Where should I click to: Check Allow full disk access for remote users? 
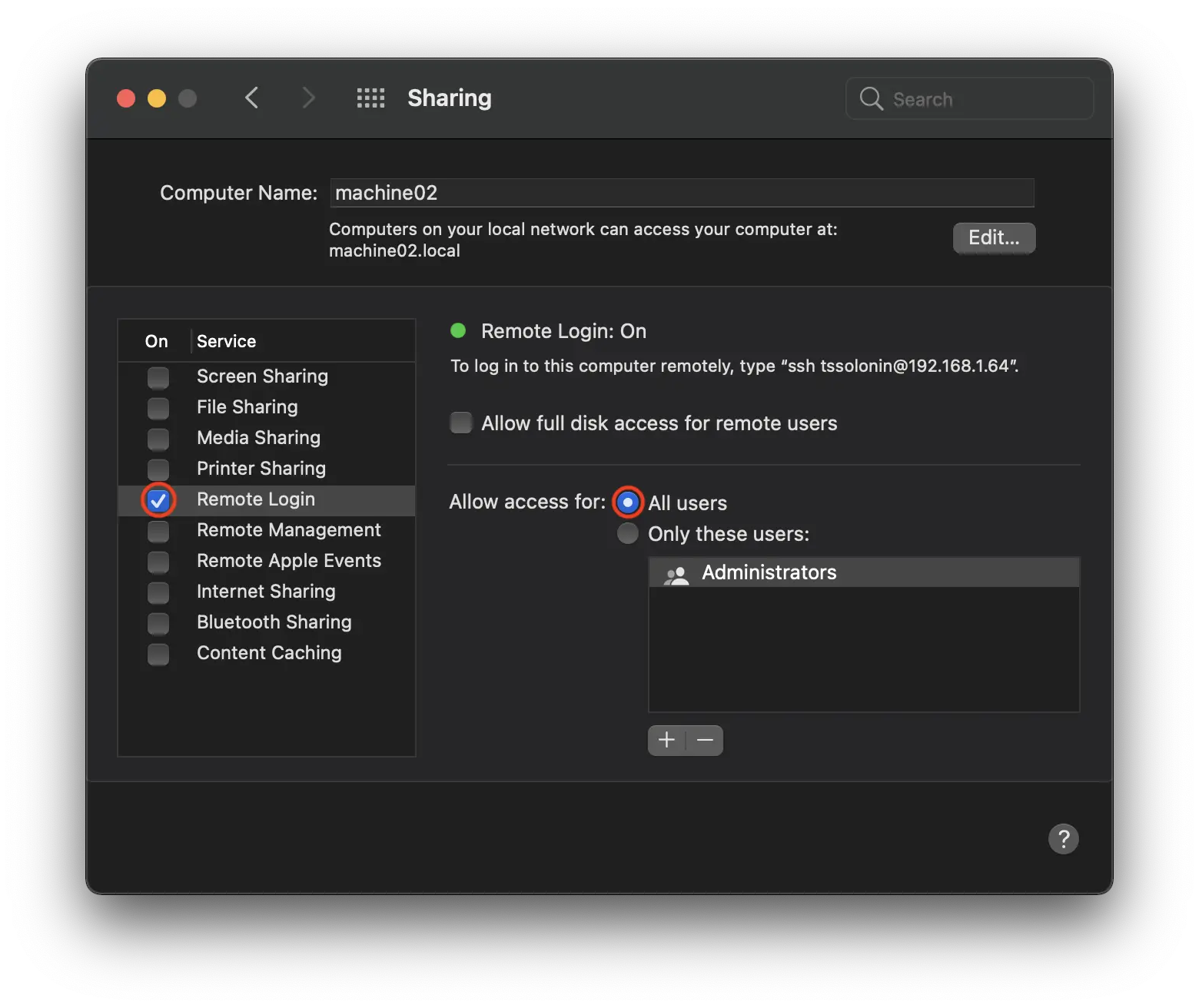pos(460,423)
